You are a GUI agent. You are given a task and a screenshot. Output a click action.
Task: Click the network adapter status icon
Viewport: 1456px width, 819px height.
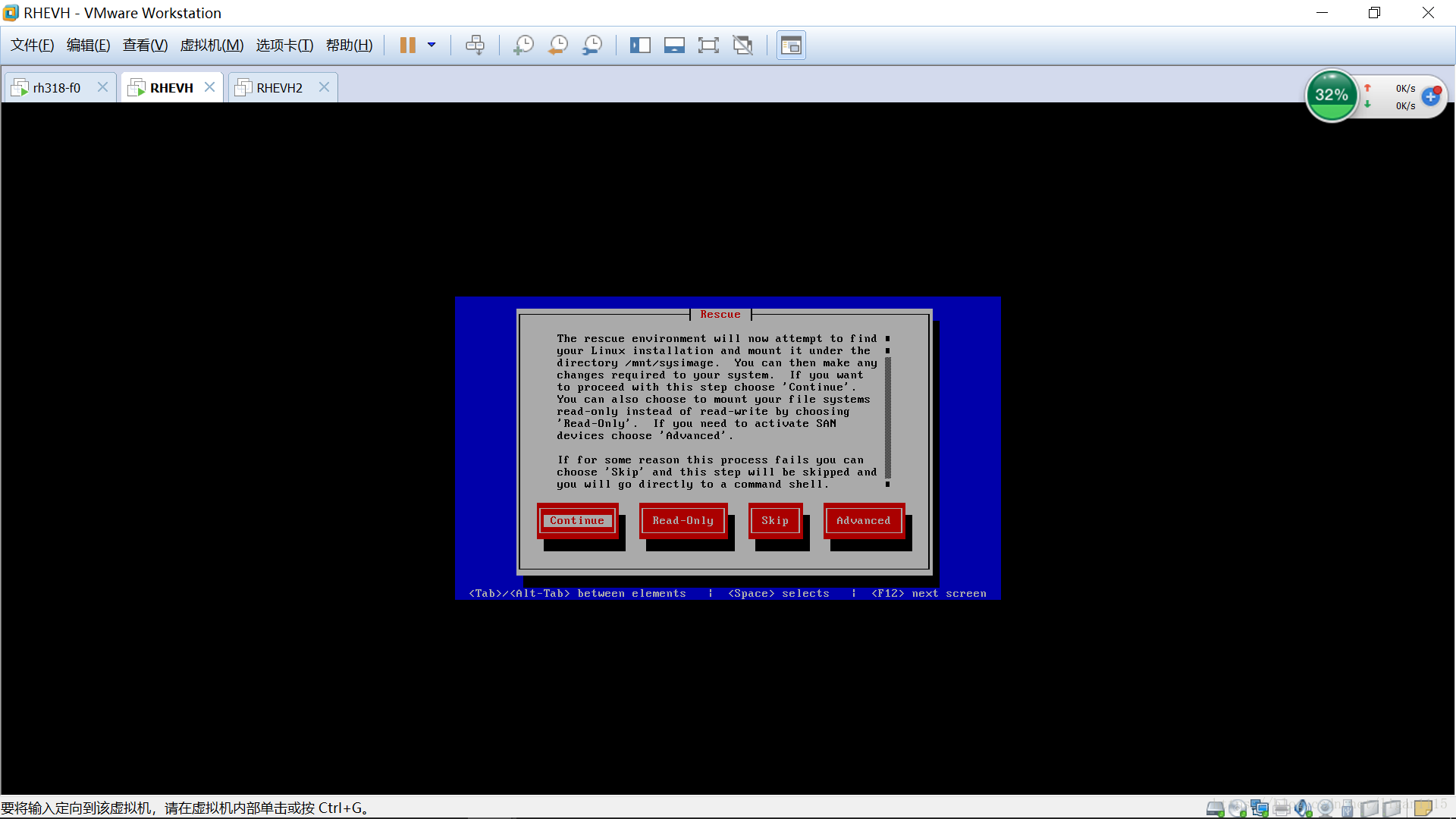coord(1260,808)
